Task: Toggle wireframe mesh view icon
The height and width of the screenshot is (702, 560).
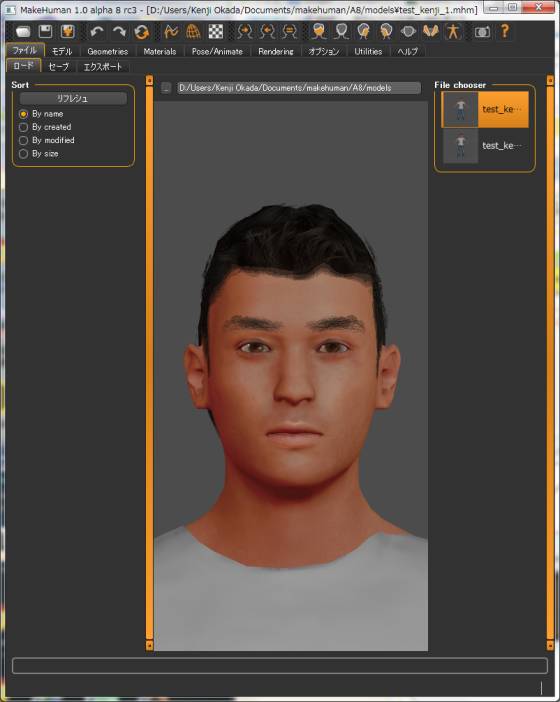Action: [x=193, y=31]
